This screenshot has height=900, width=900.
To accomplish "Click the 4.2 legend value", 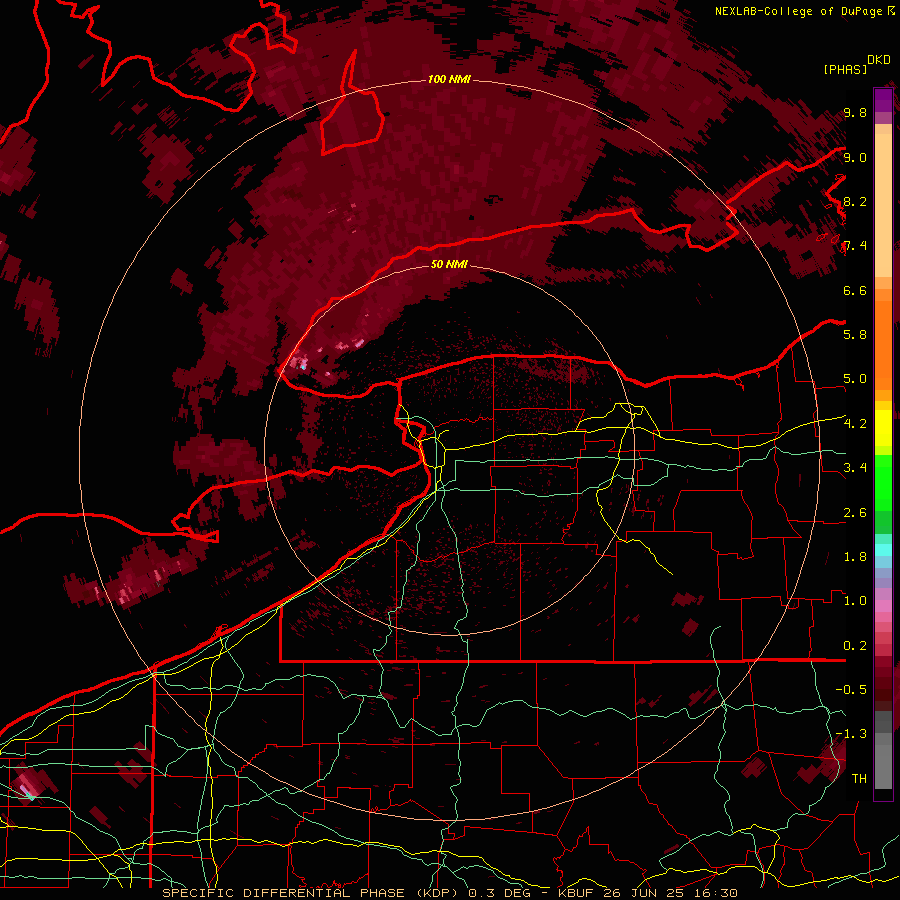I will 855,424.
